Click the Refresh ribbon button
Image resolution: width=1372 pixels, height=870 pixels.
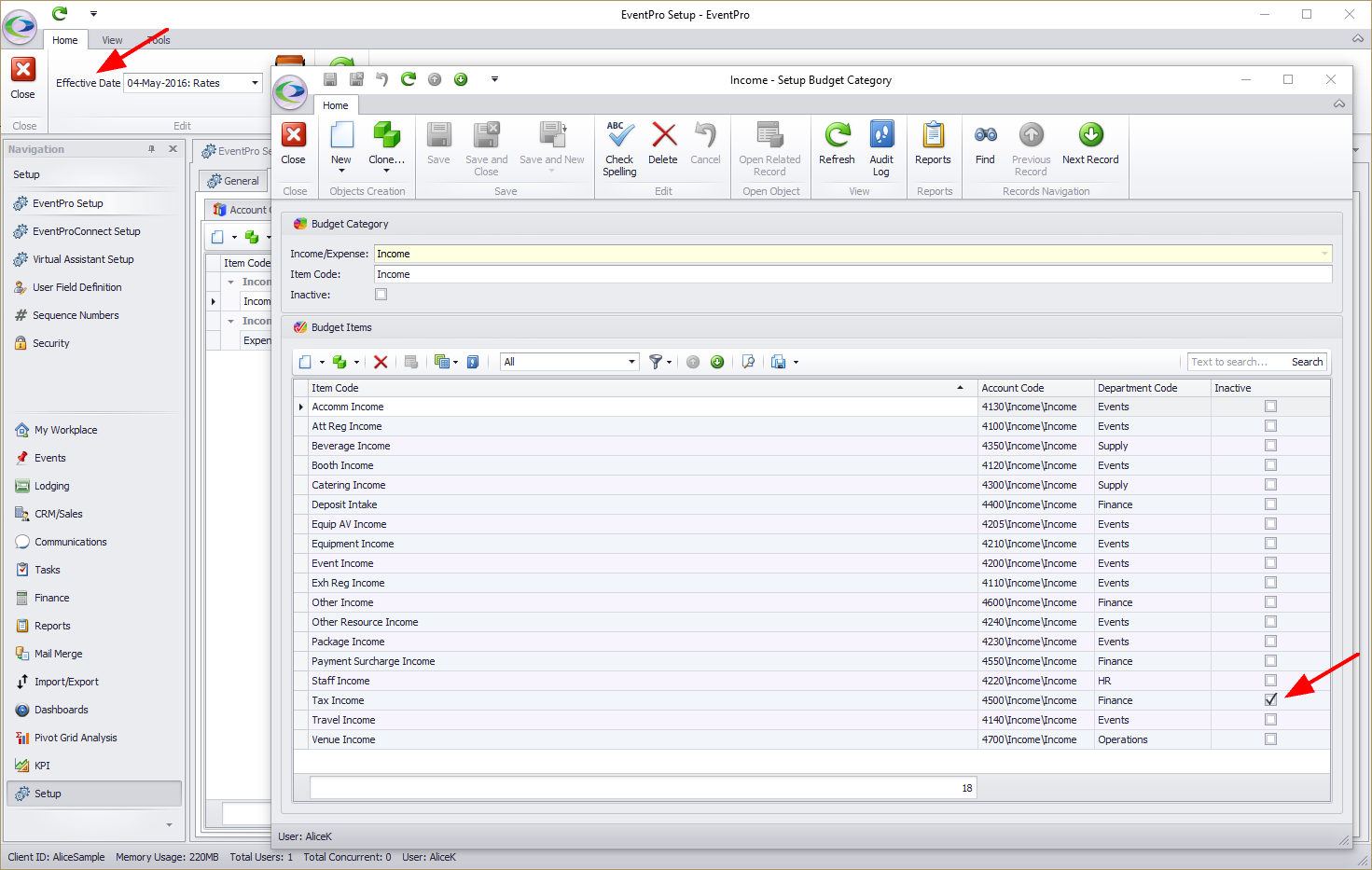tap(837, 144)
